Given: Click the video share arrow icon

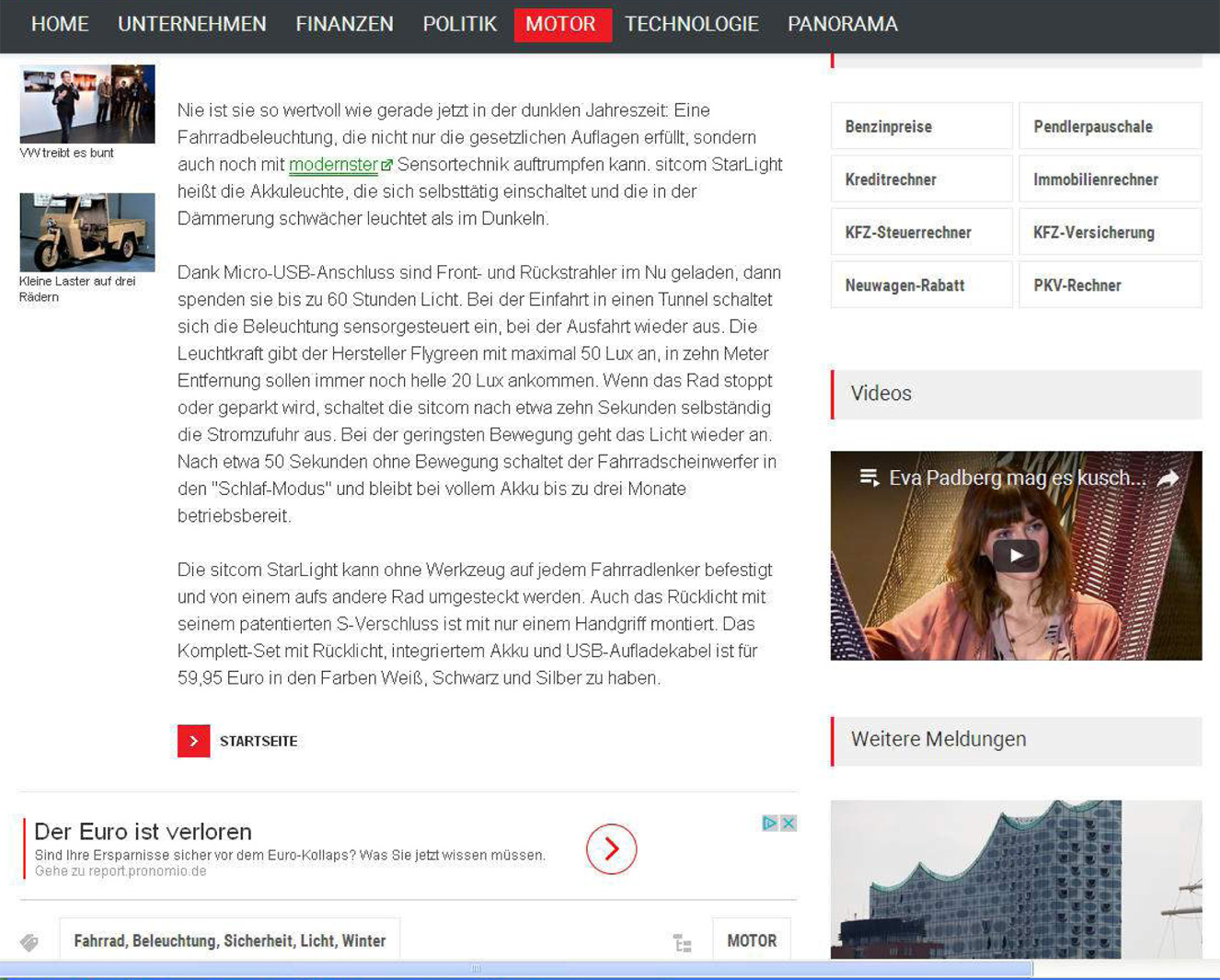Looking at the screenshot, I should tap(1168, 478).
